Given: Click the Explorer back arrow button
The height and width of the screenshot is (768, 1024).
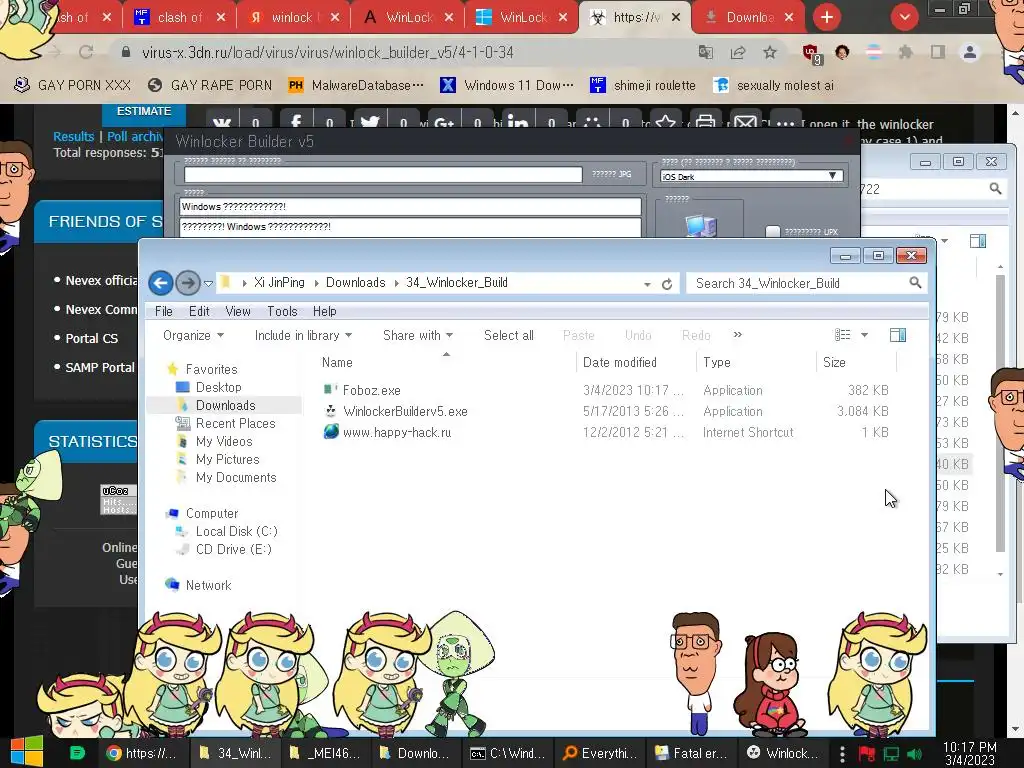Looking at the screenshot, I should coord(161,283).
